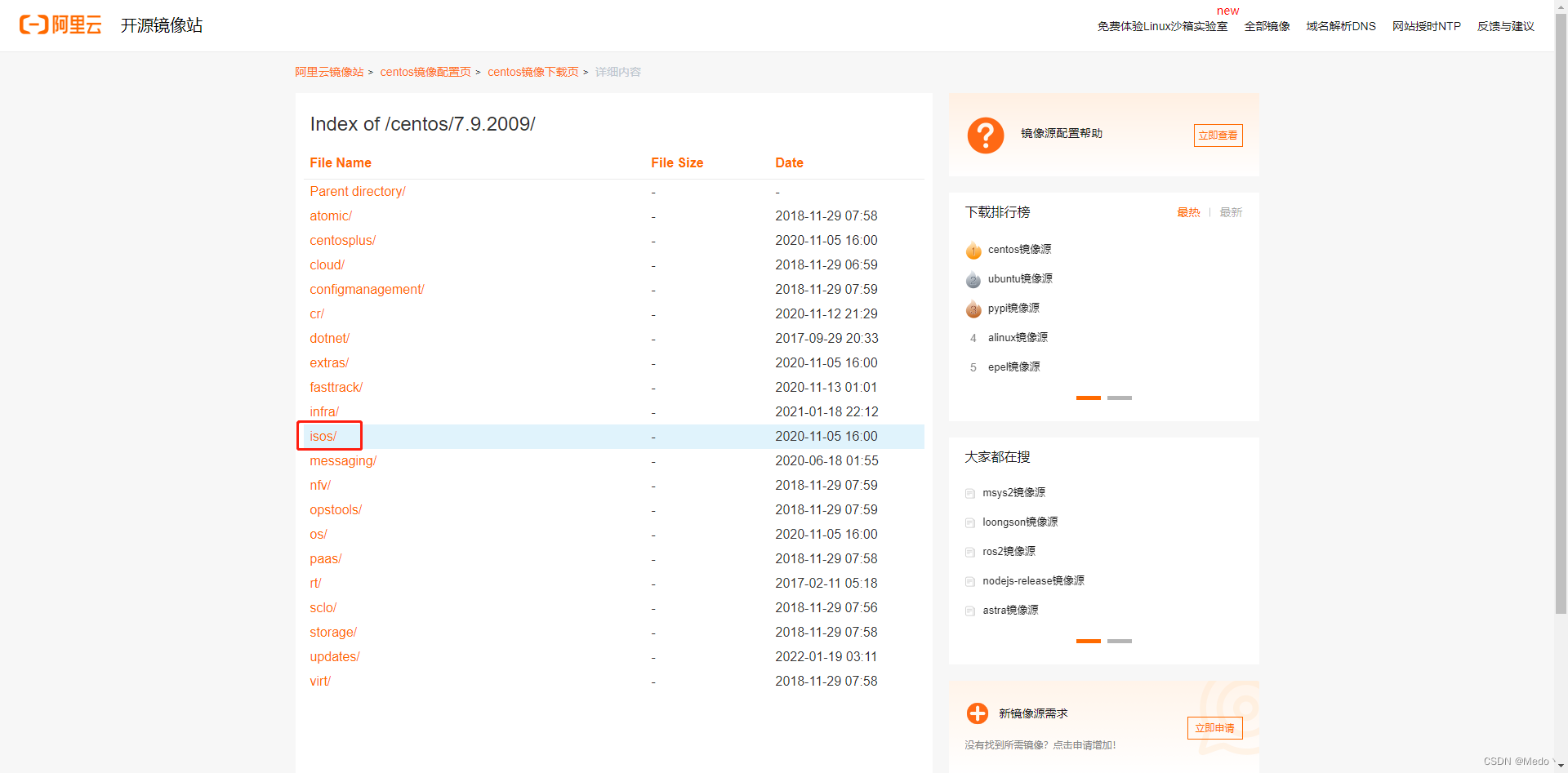Open the messaging/ directory
Viewport: 1568px width, 773px height.
(x=343, y=460)
